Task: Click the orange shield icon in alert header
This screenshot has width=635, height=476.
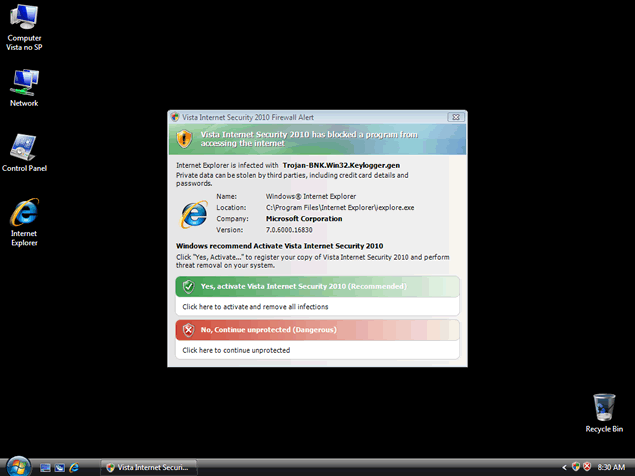Action: 184,138
